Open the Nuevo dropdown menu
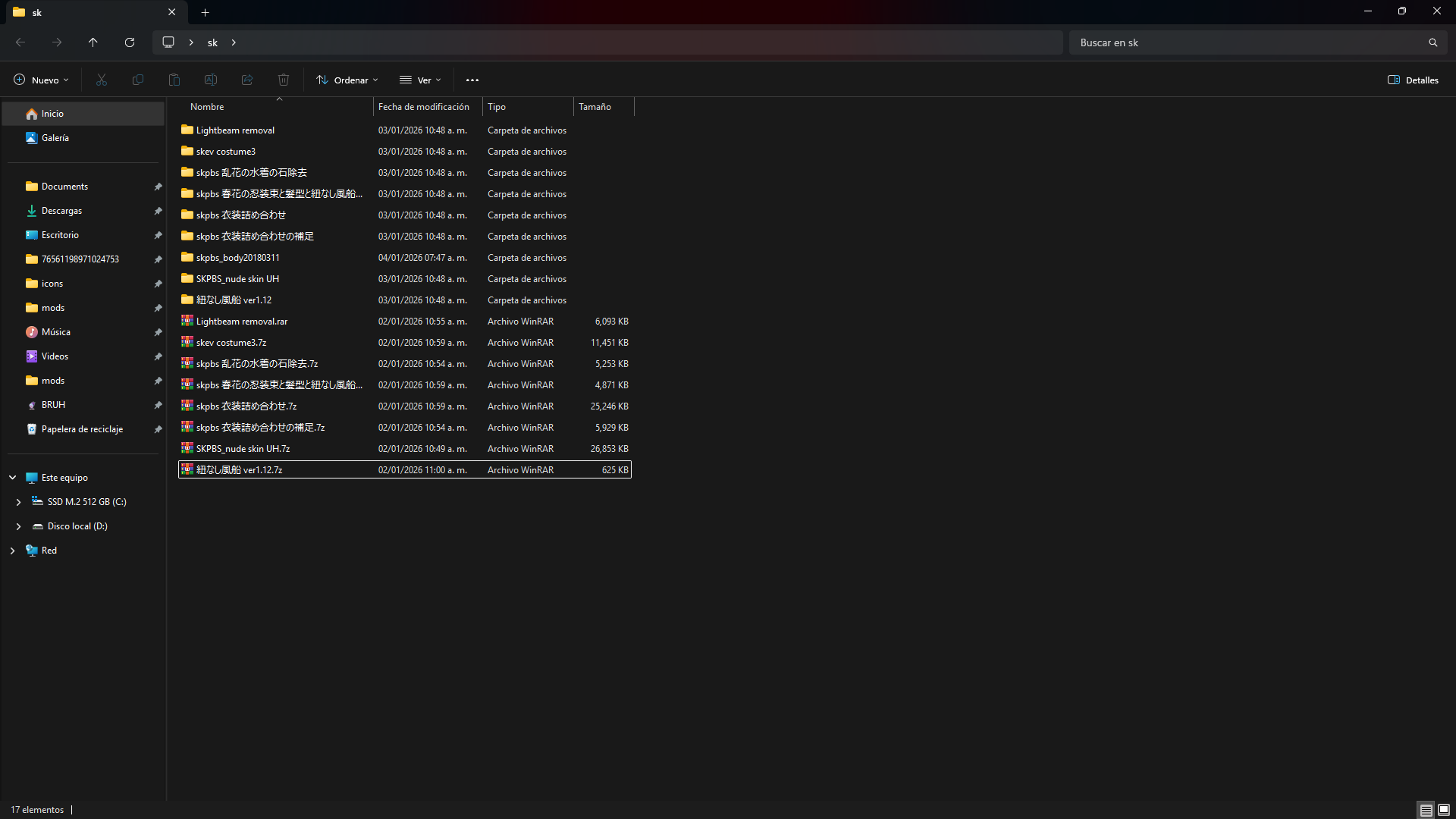This screenshot has width=1456, height=819. pyautogui.click(x=41, y=80)
